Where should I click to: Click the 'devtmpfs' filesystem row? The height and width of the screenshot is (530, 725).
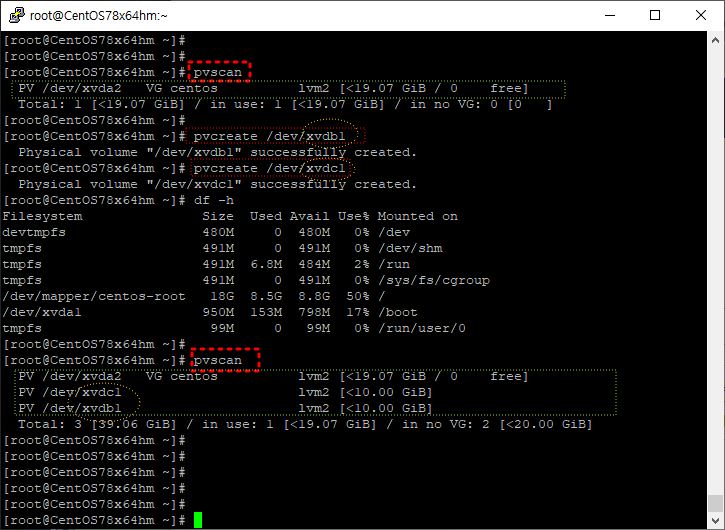coord(206,232)
